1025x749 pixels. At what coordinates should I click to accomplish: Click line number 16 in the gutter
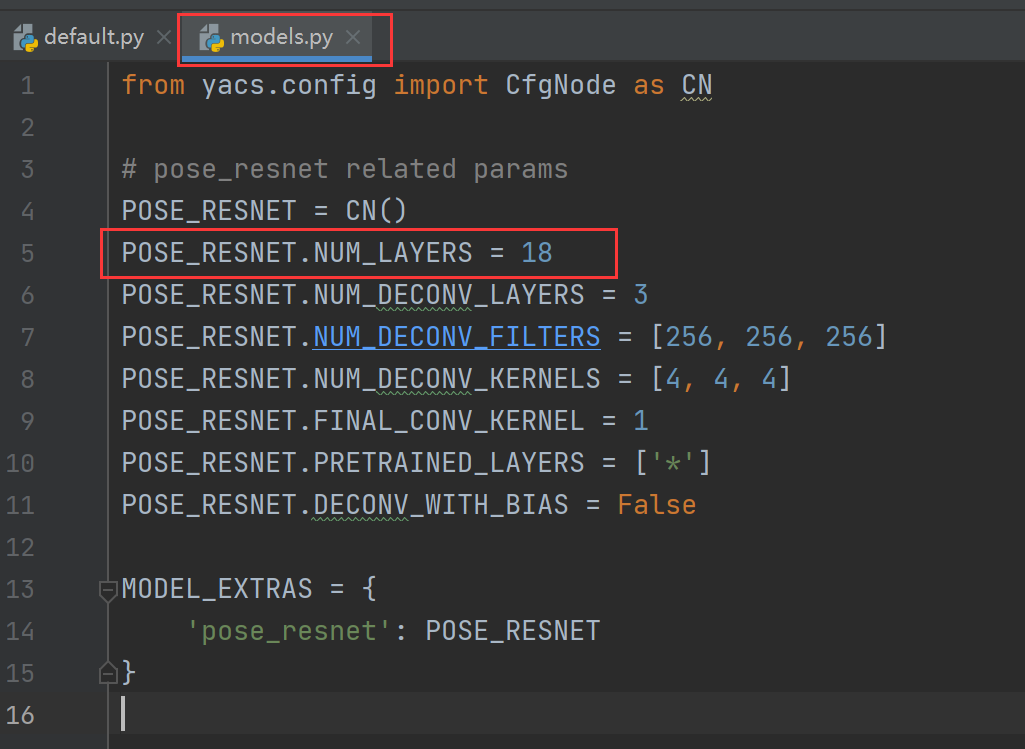click(x=20, y=715)
